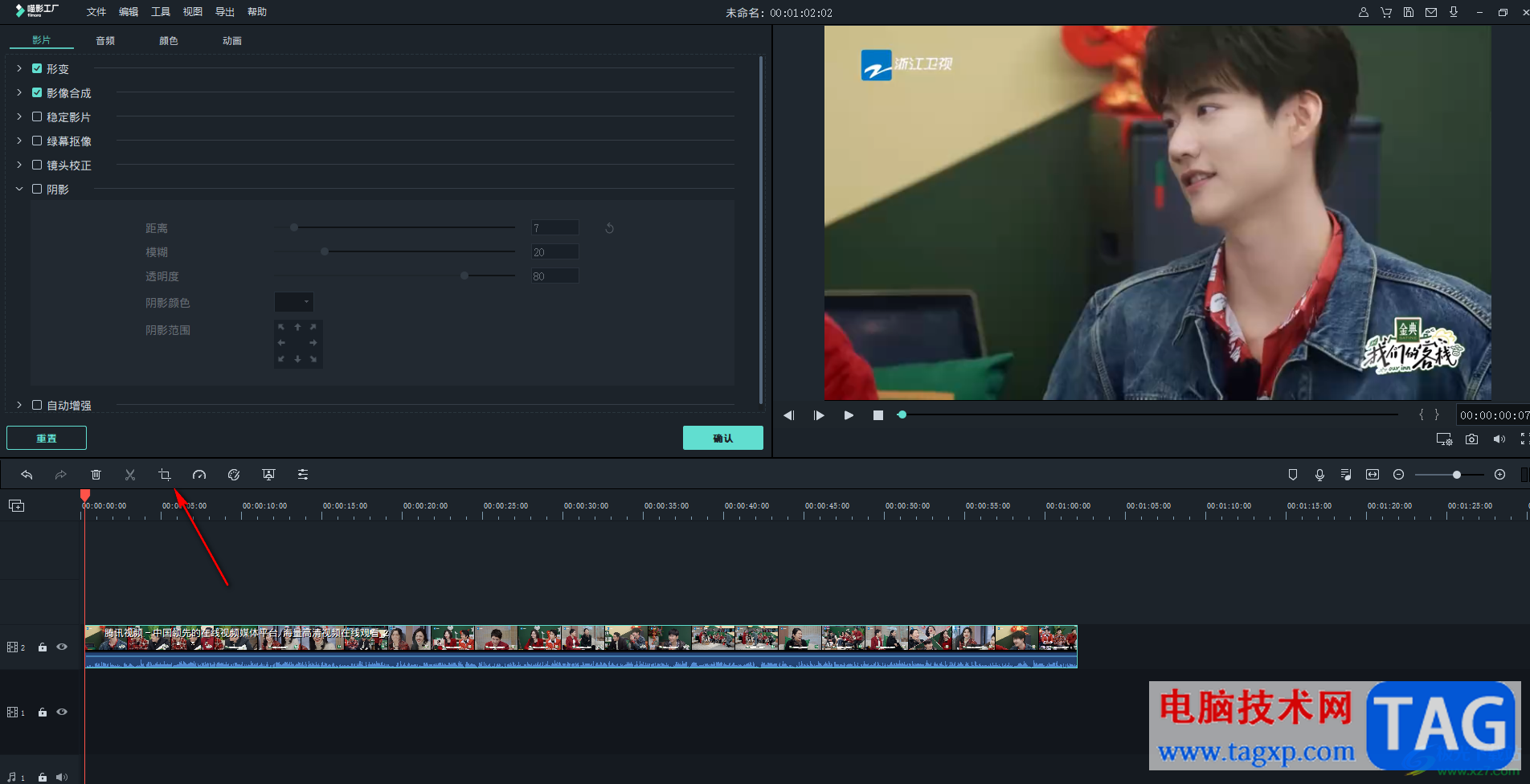
Task: Disable the 形变 checkbox
Action: point(37,69)
